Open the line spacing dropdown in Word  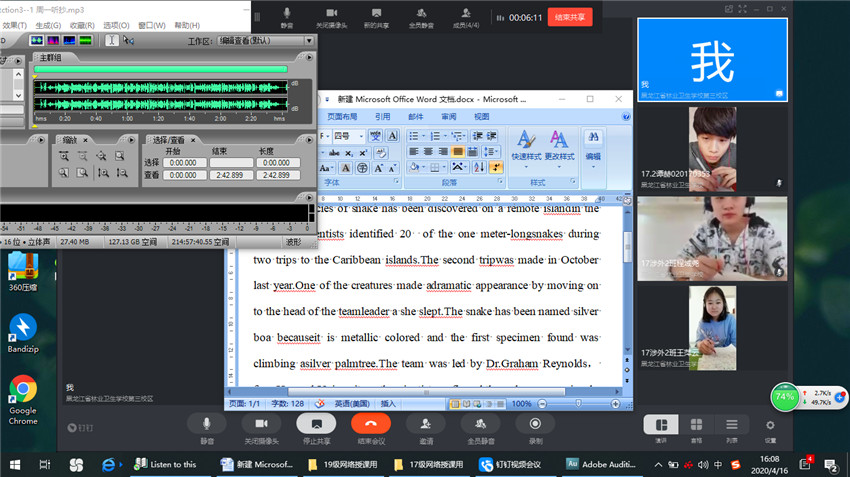coord(490,152)
